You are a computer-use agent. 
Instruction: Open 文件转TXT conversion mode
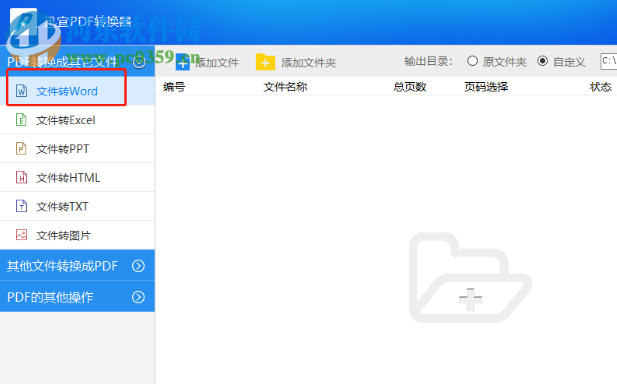pyautogui.click(x=77, y=206)
